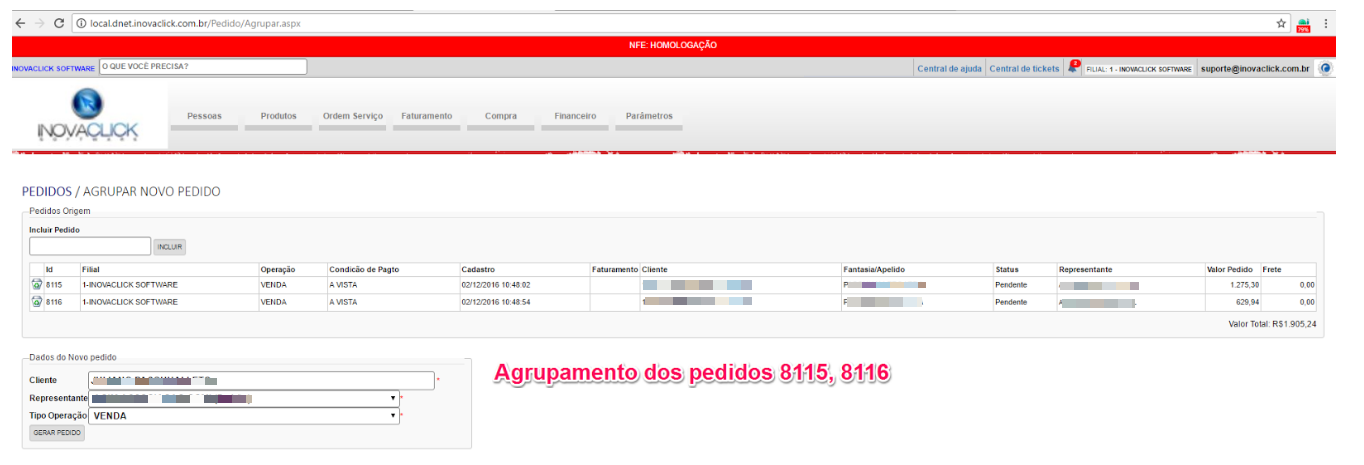
Task: Focus the 'O que você precisa?' search box
Action: coord(202,67)
